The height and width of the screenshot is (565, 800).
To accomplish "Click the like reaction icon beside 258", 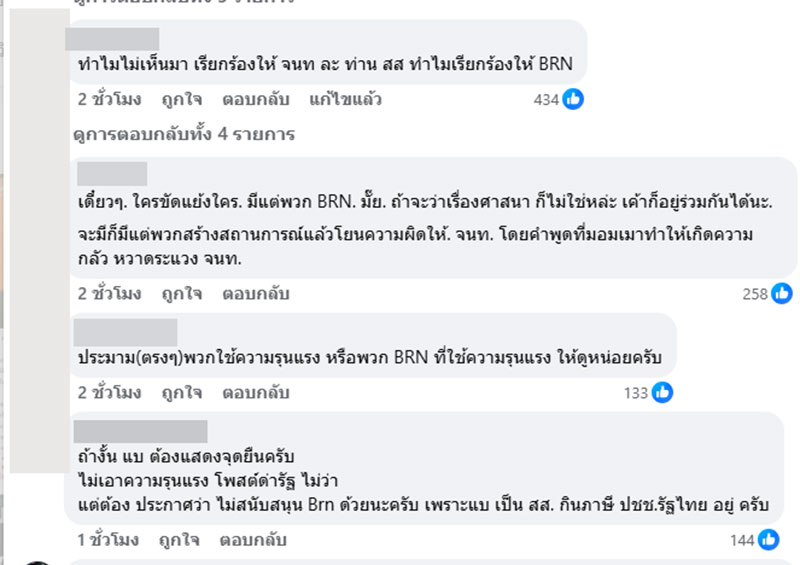I will pyautogui.click(x=781, y=293).
